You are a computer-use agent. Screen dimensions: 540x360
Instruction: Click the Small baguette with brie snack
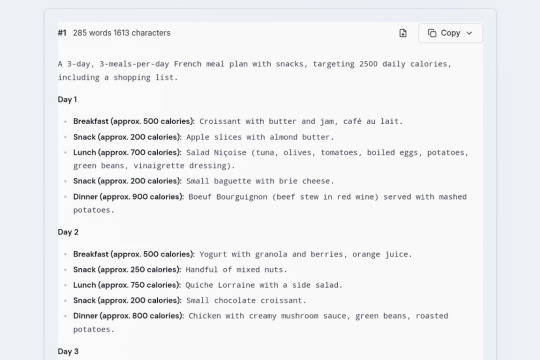(204, 181)
